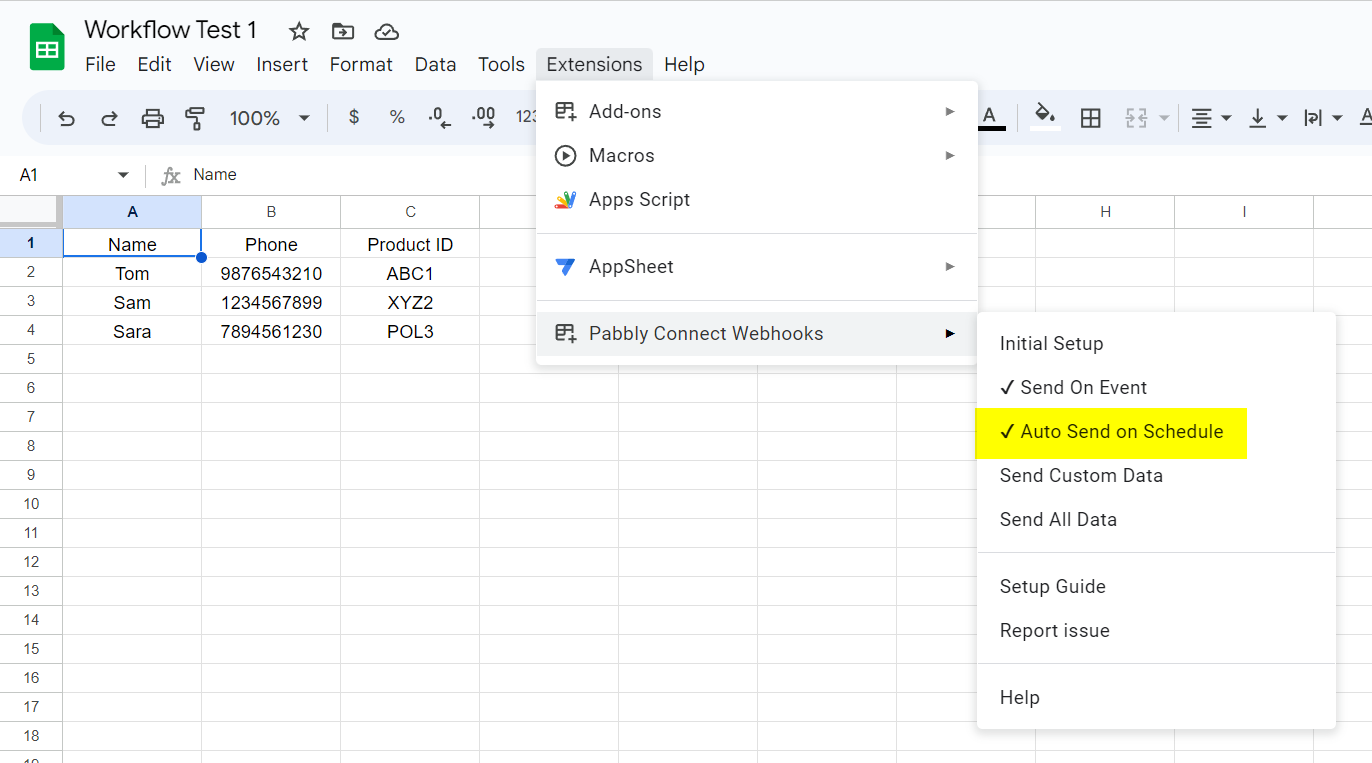Viewport: 1372px width, 763px height.
Task: Select the cell containing POL3
Action: coord(410,331)
